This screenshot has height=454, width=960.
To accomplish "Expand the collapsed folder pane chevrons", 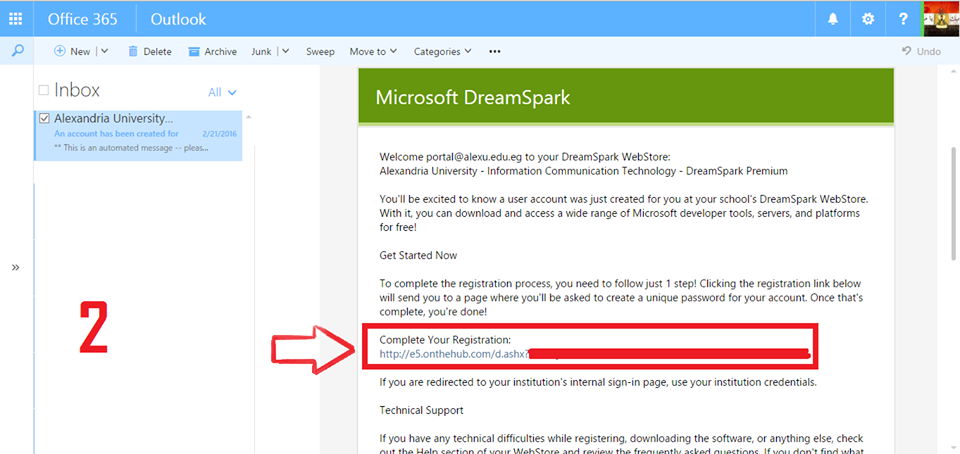I will pyautogui.click(x=15, y=267).
